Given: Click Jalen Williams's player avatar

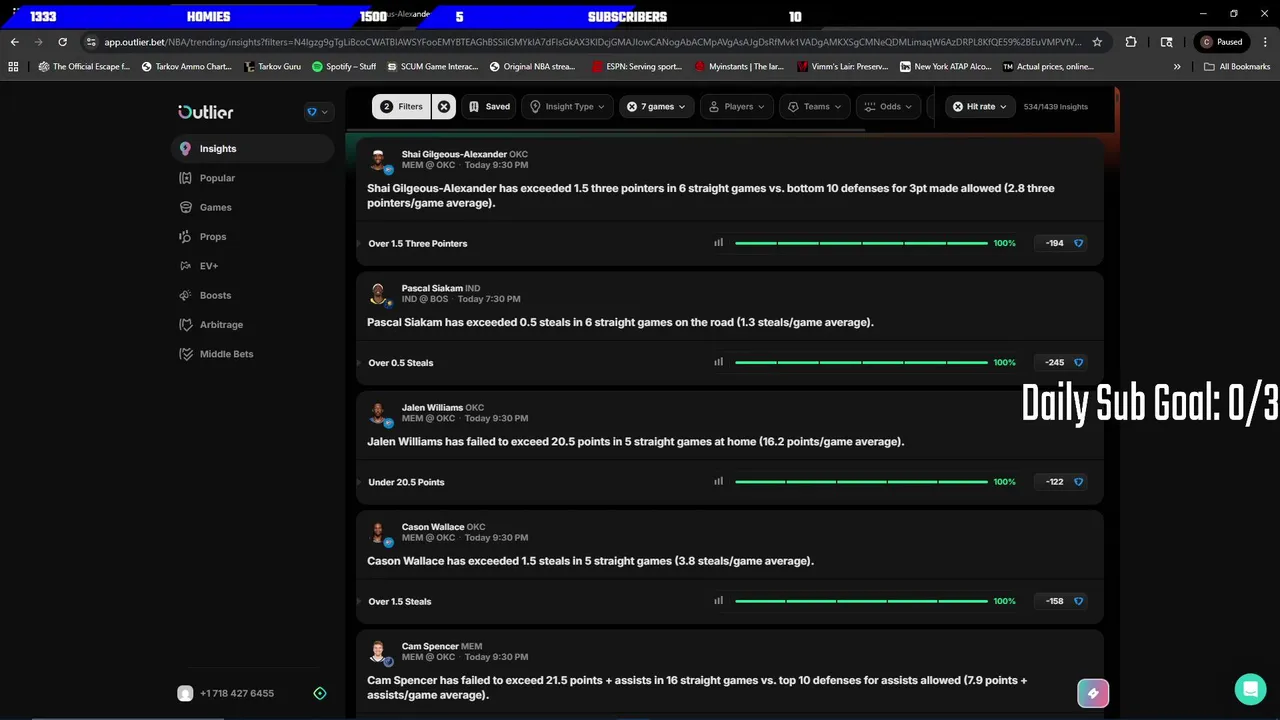Looking at the screenshot, I should [x=378, y=413].
